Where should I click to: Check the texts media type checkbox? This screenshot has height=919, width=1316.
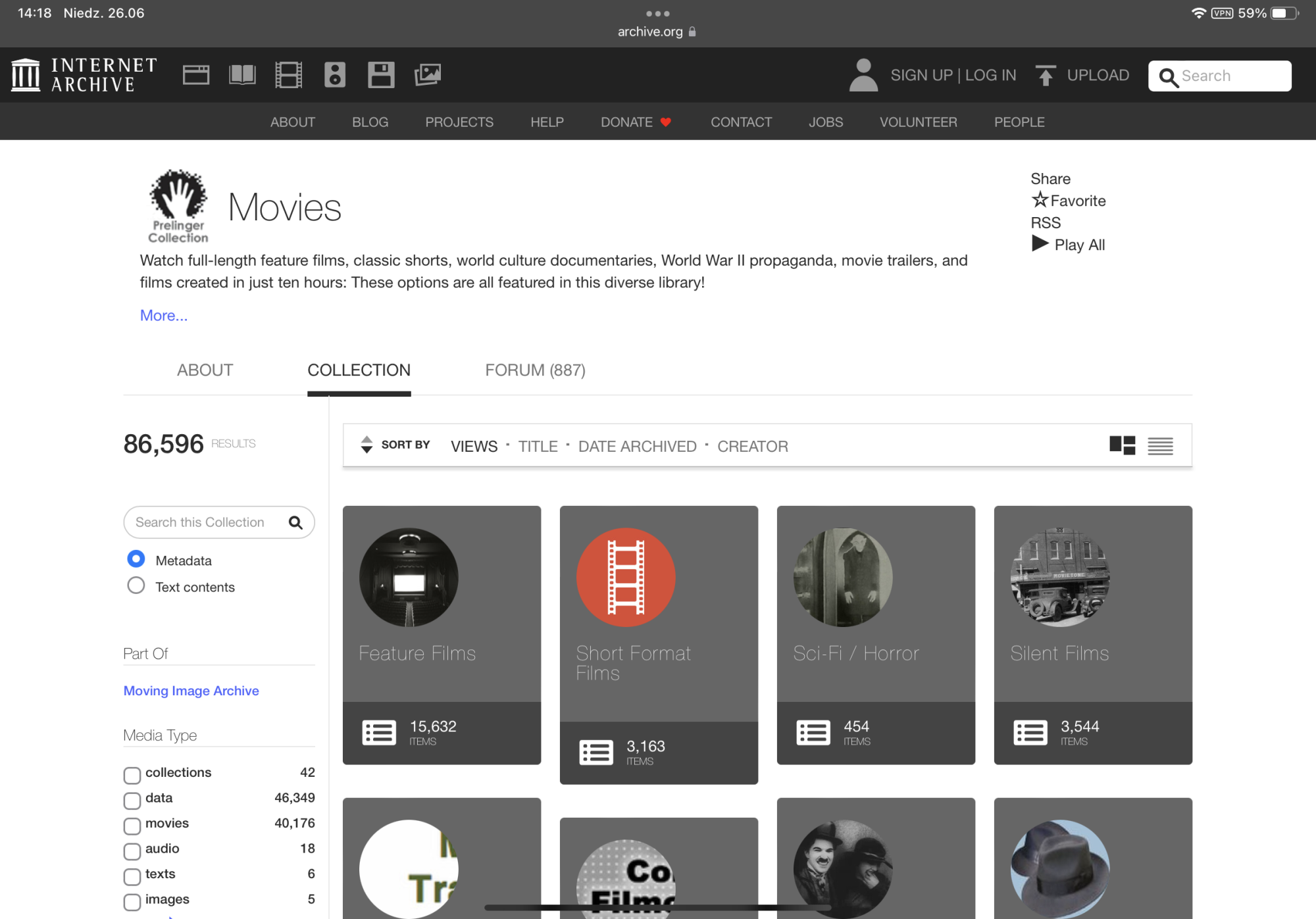(x=132, y=876)
